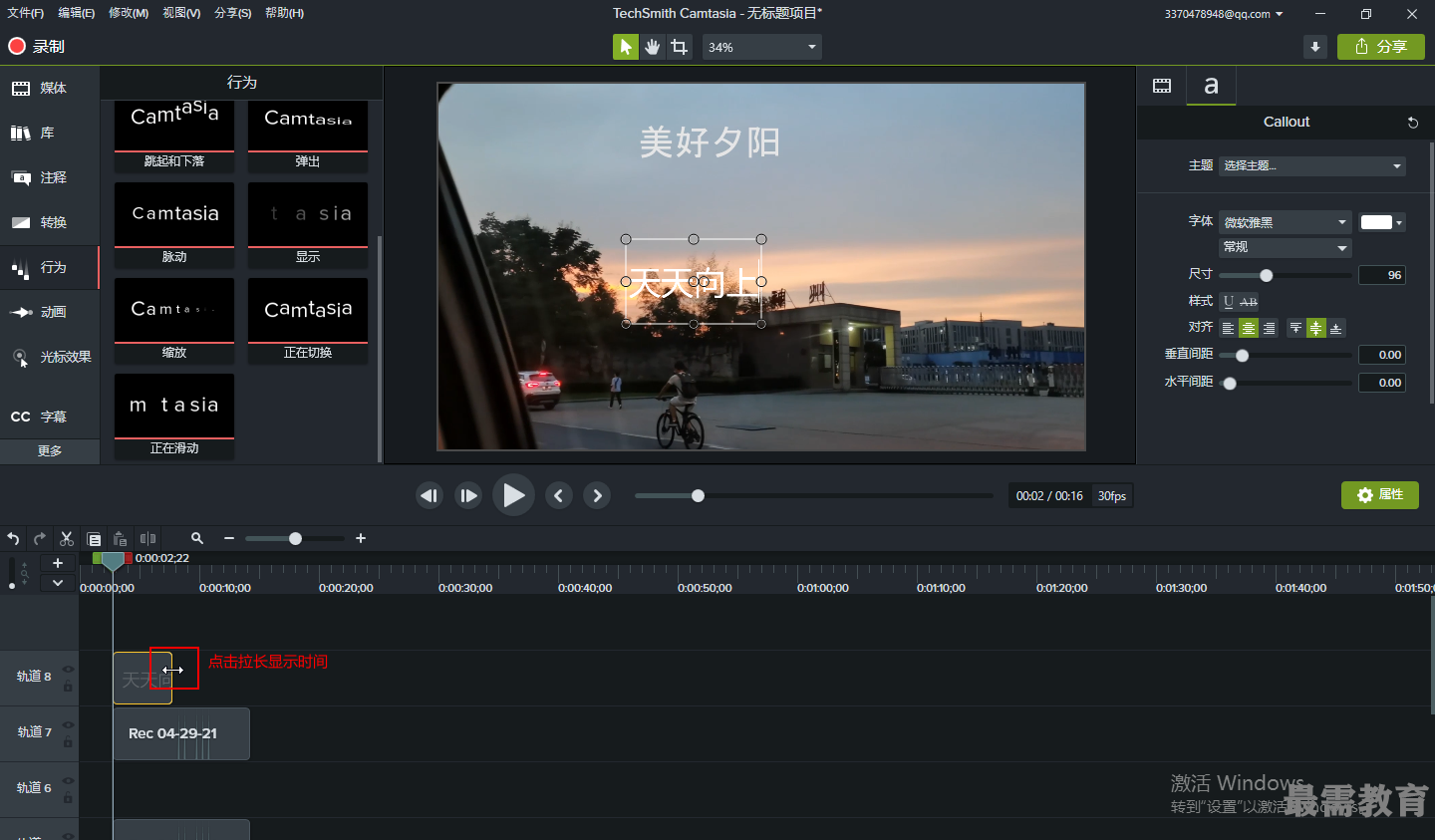
Task: Switch to the 转换 transitions panel
Action: (x=50, y=223)
